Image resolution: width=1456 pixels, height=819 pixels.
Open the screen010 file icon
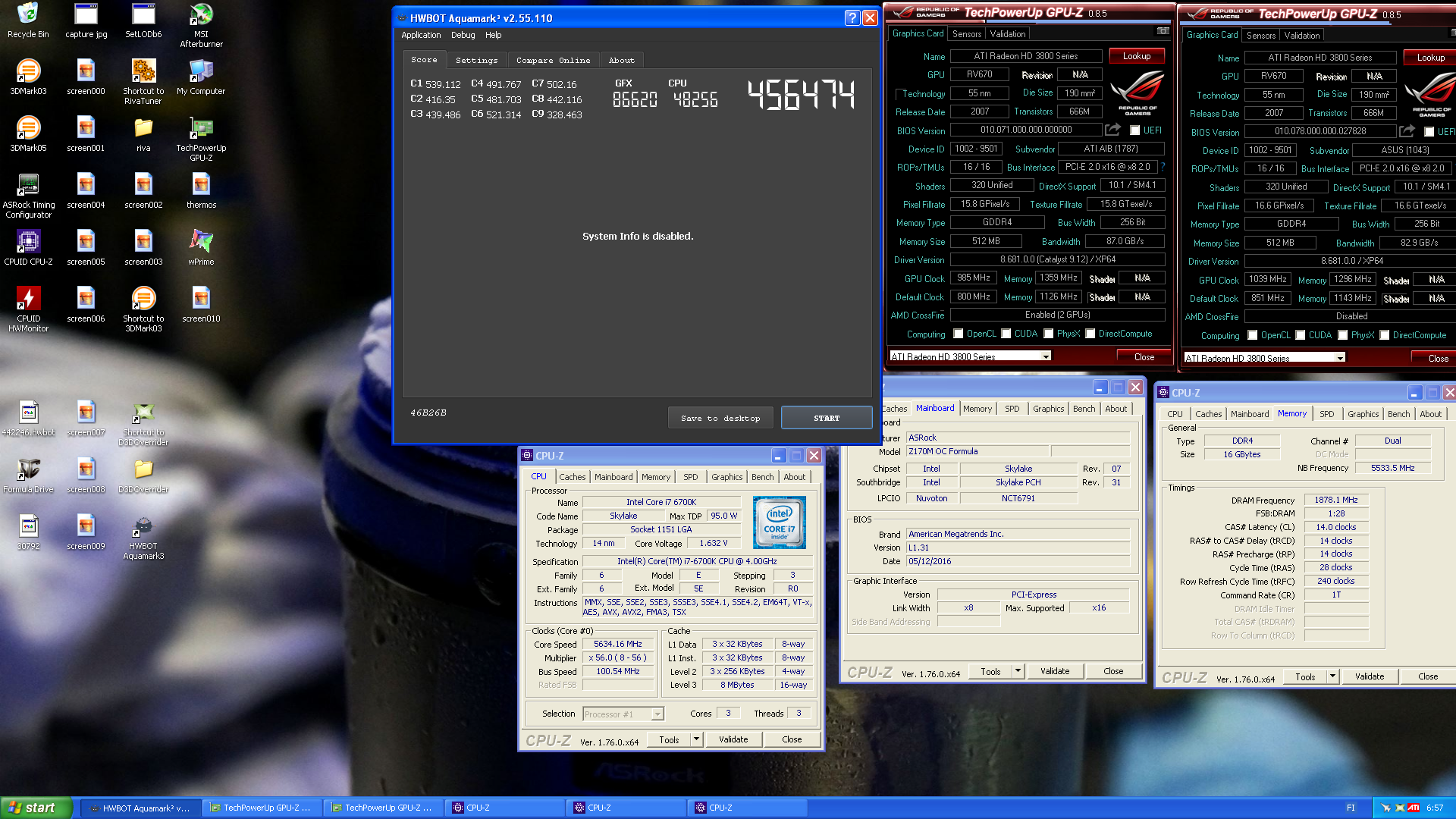pyautogui.click(x=201, y=305)
